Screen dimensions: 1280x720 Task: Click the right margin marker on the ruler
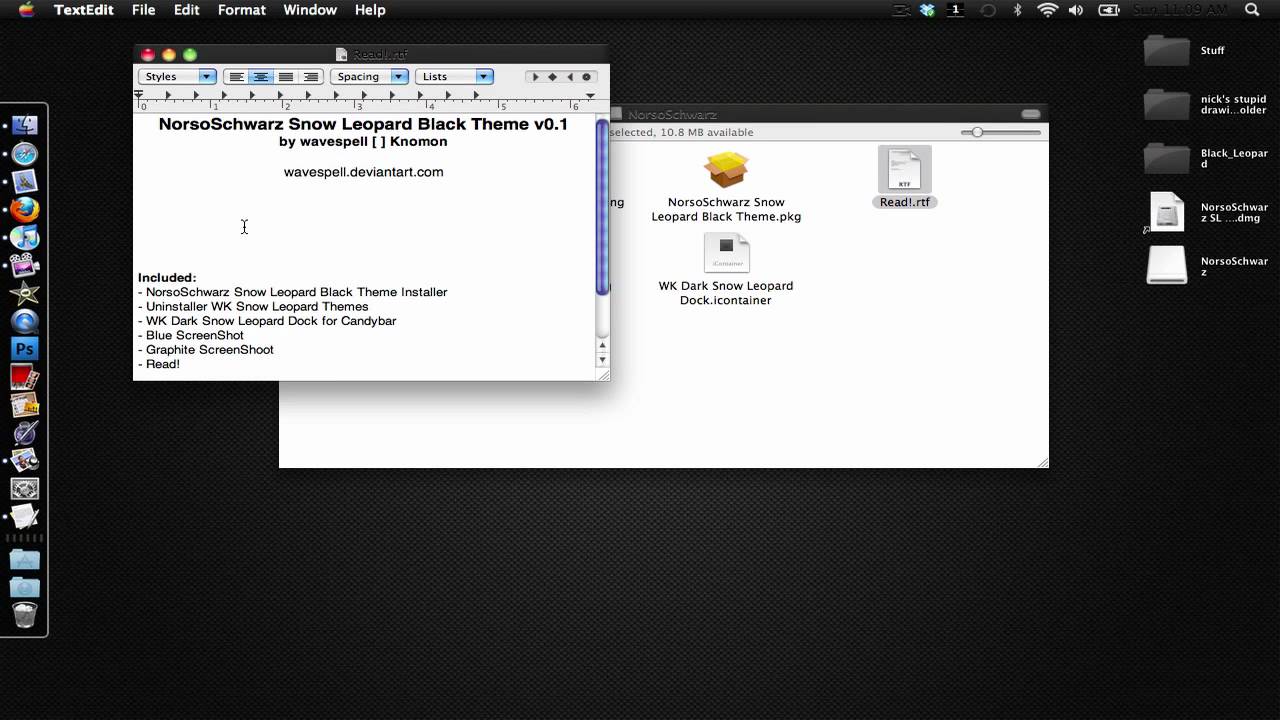point(591,96)
